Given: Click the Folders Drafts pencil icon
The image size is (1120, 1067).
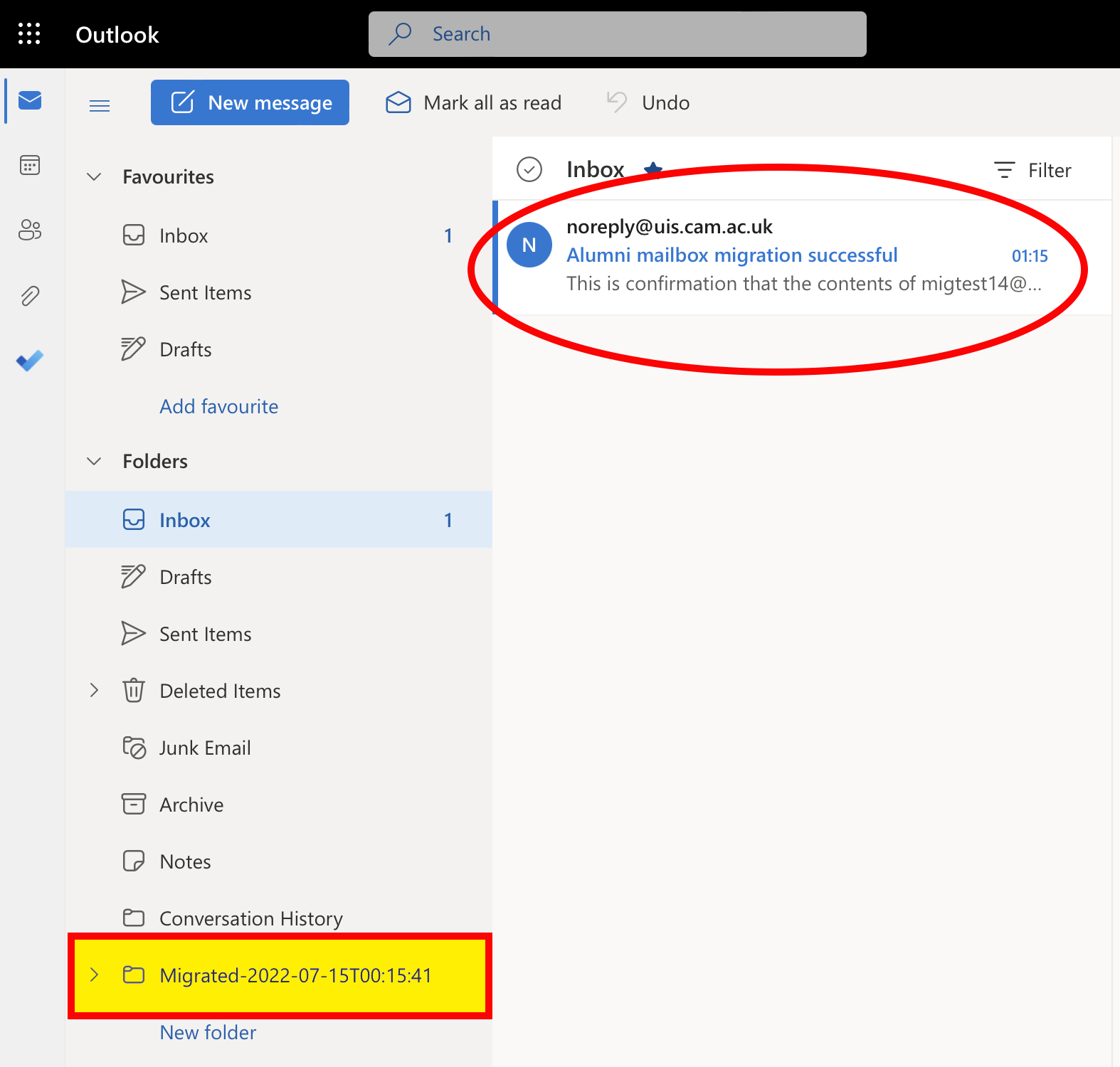Looking at the screenshot, I should click(x=134, y=576).
